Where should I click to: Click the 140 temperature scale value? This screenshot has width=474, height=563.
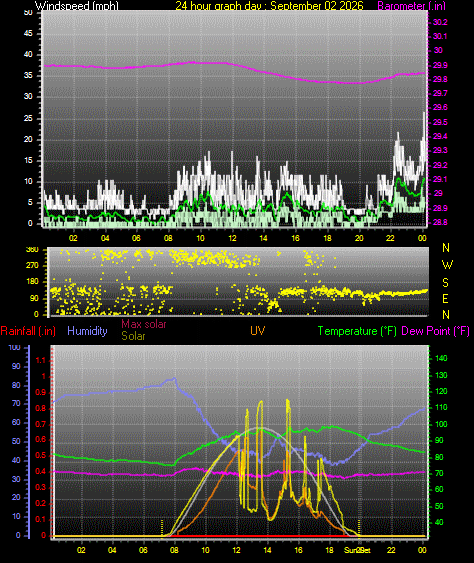(x=441, y=358)
